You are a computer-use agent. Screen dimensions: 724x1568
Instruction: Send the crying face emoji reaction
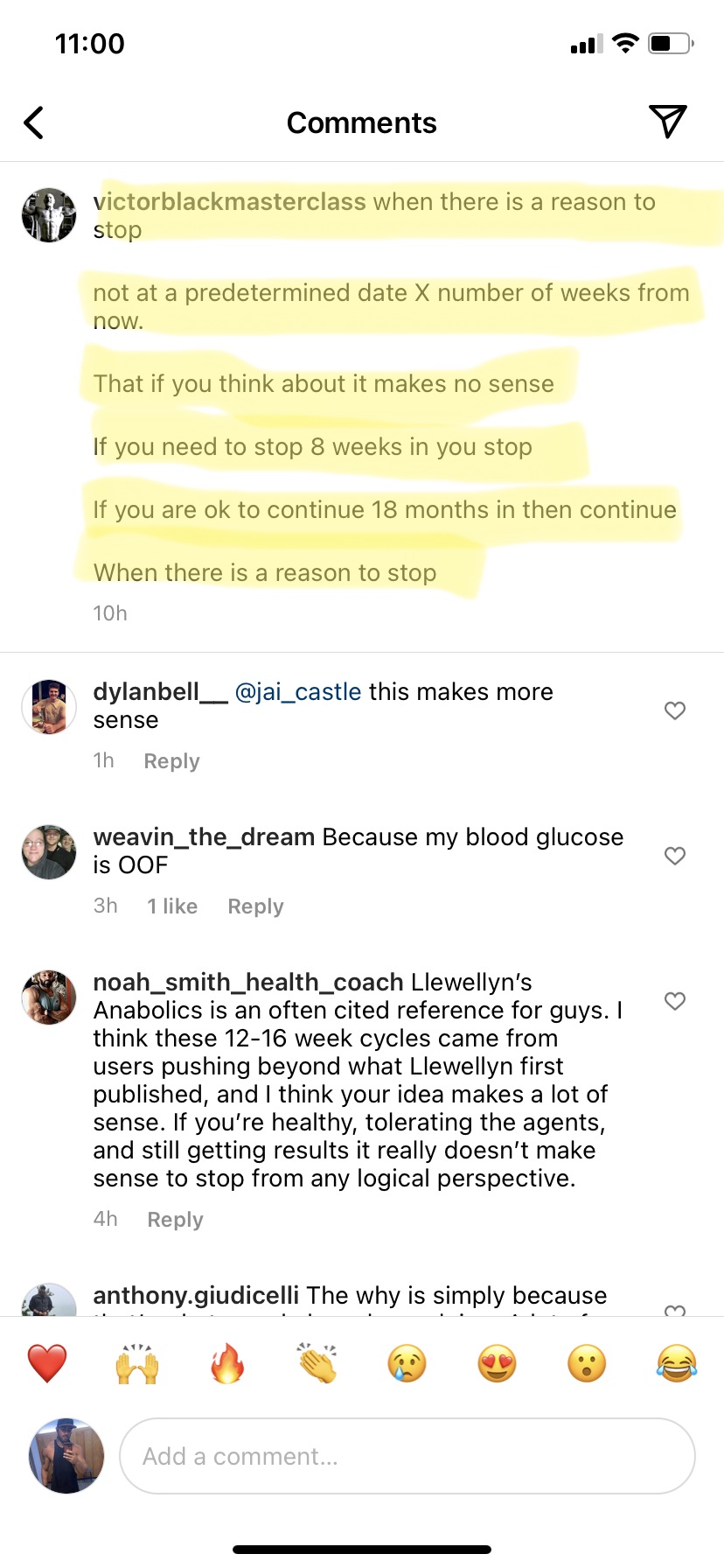point(407,1363)
